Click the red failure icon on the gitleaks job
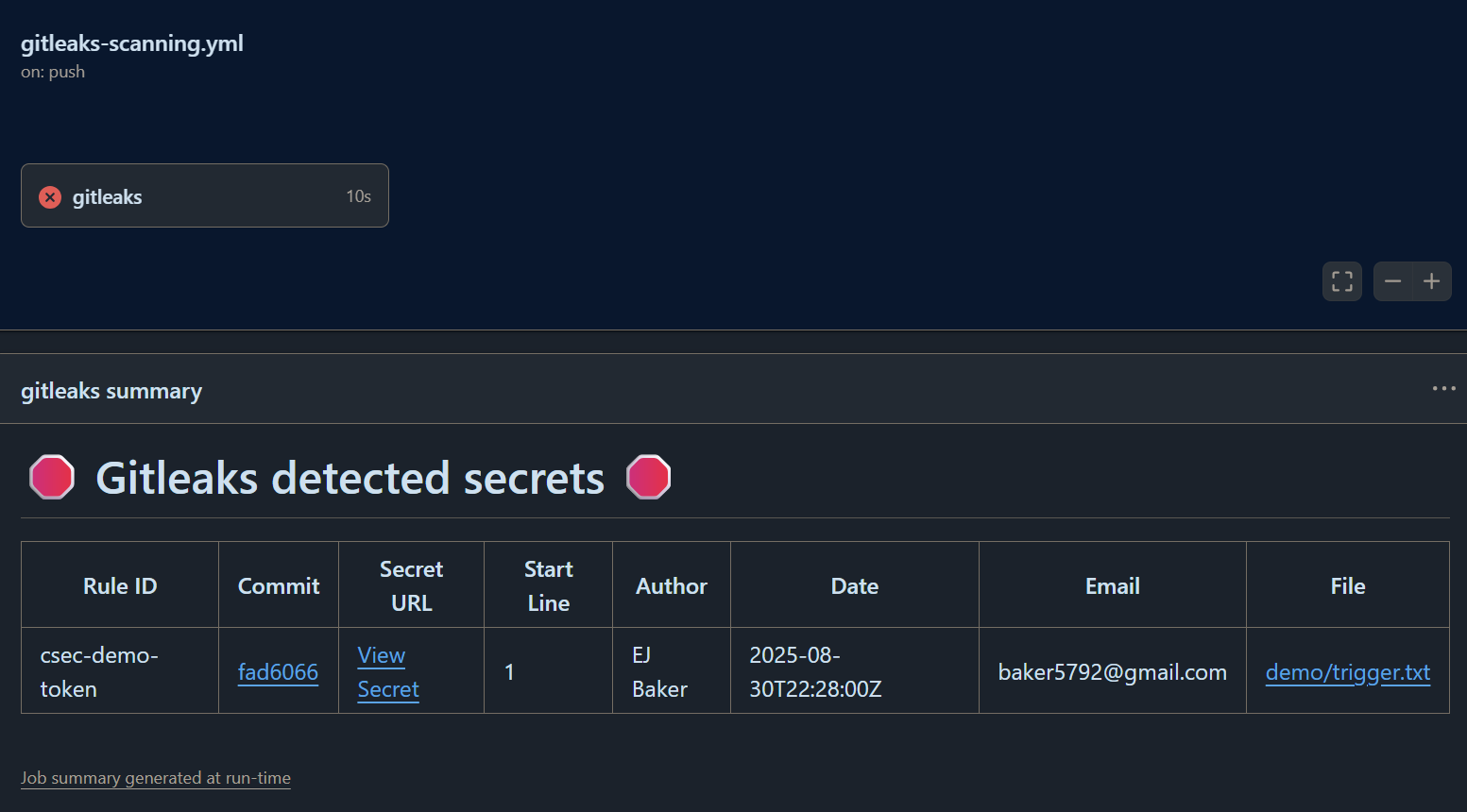1467x812 pixels. 49,196
